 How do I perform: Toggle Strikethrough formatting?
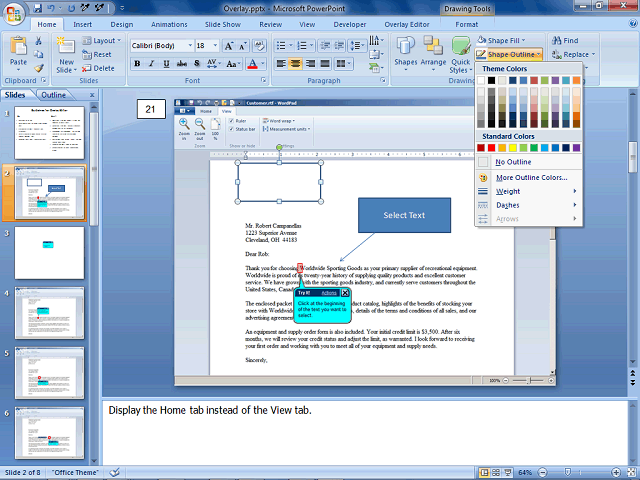tap(182, 63)
